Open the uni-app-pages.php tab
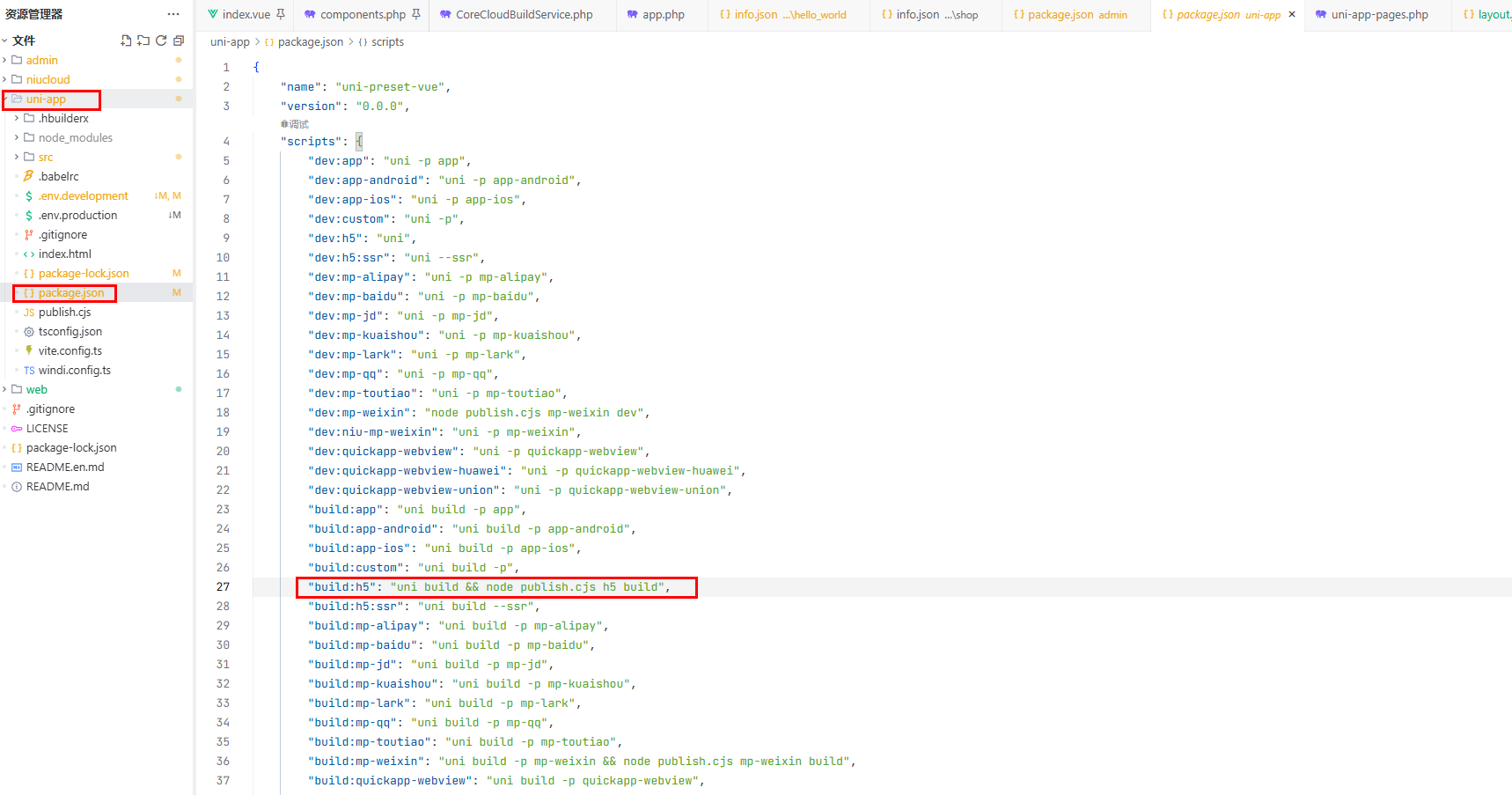1512x795 pixels. [x=1379, y=14]
